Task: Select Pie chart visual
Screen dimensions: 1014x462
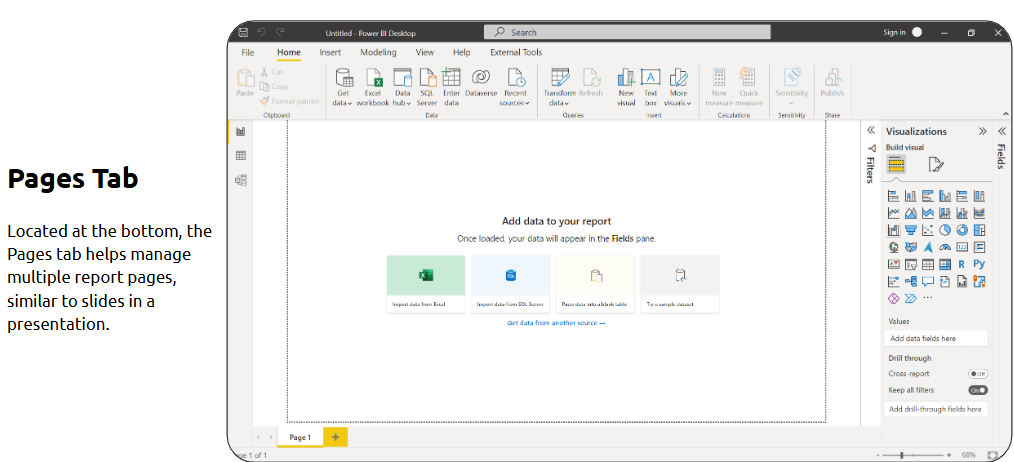Action: [945, 230]
